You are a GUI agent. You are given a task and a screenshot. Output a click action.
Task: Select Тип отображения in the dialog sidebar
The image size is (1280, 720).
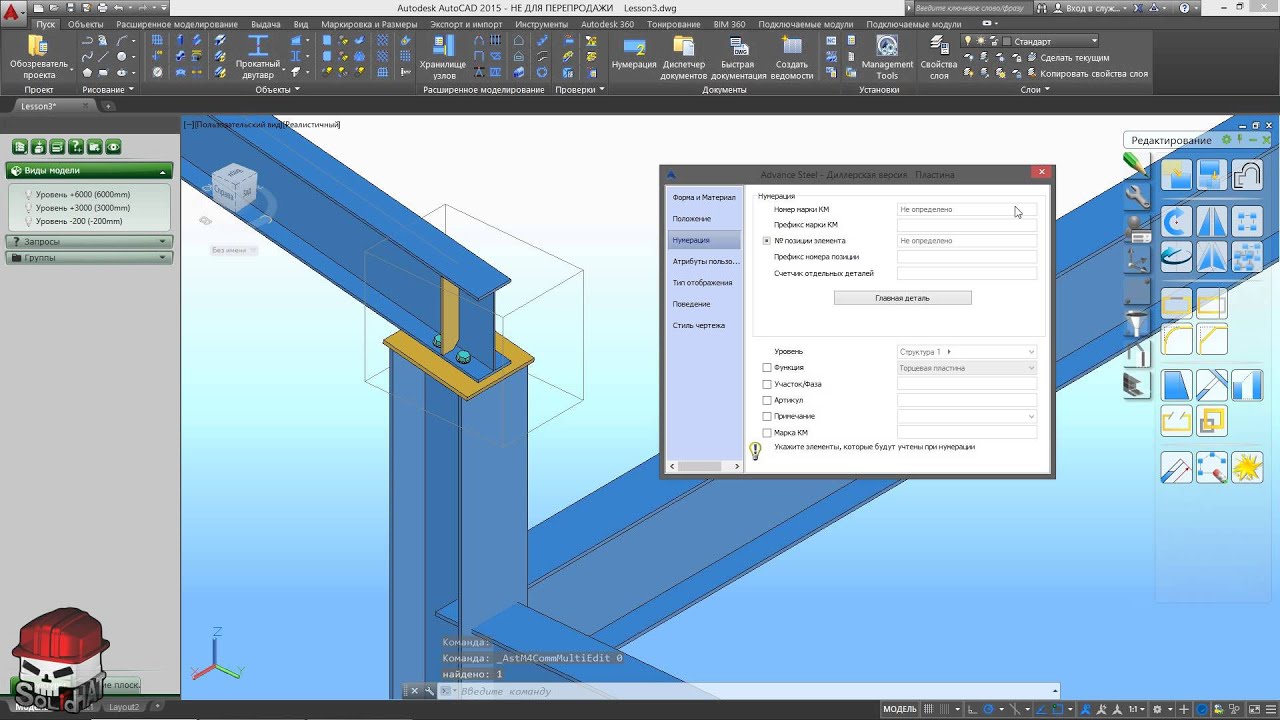tap(704, 283)
